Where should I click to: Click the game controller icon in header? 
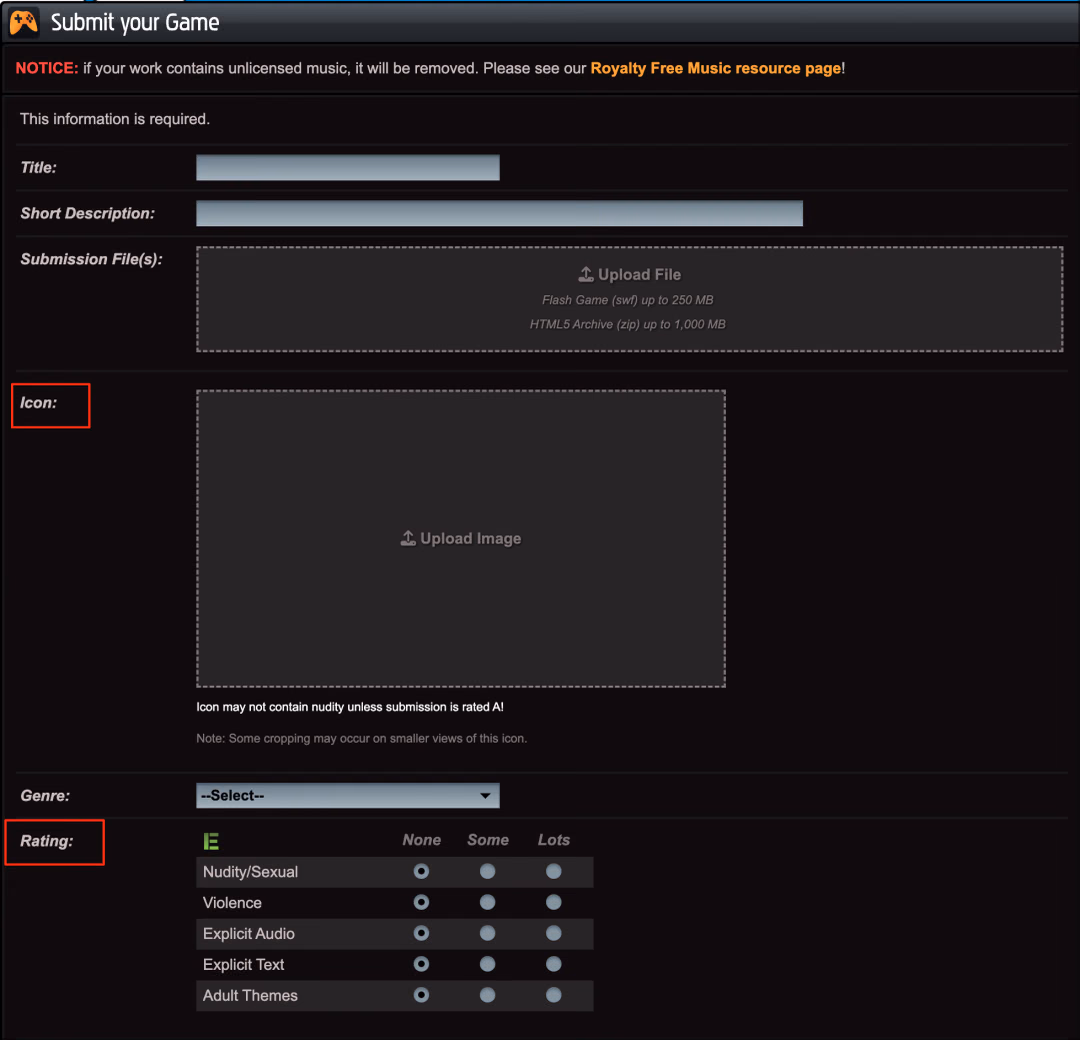(x=23, y=22)
